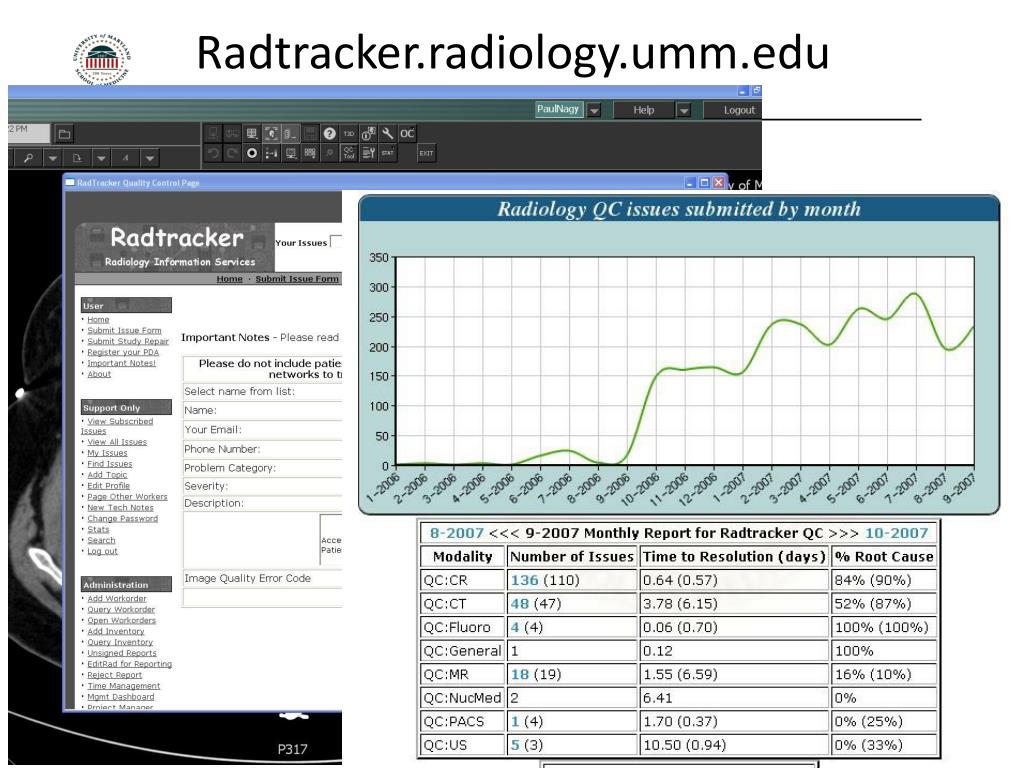Click Page Other Workers link

tap(127, 497)
